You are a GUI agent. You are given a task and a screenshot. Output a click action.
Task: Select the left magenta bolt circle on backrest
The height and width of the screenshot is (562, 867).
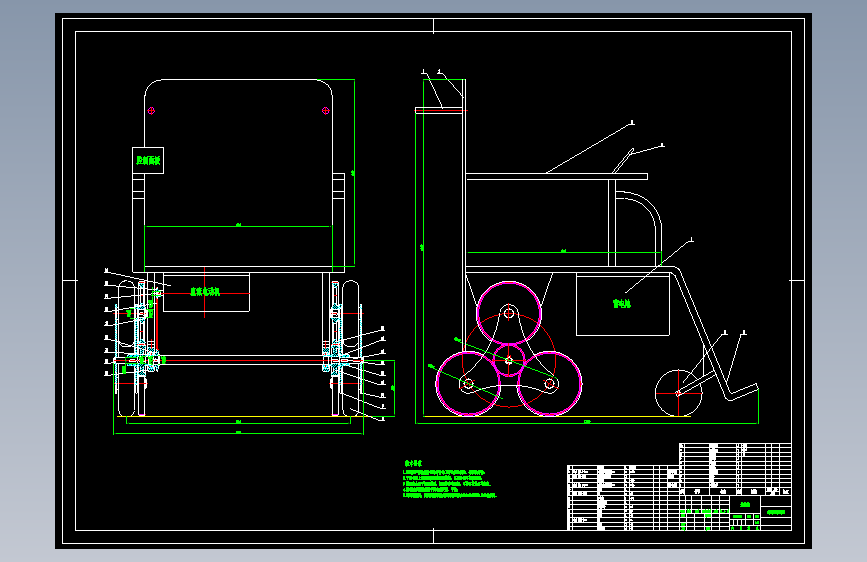click(x=151, y=111)
